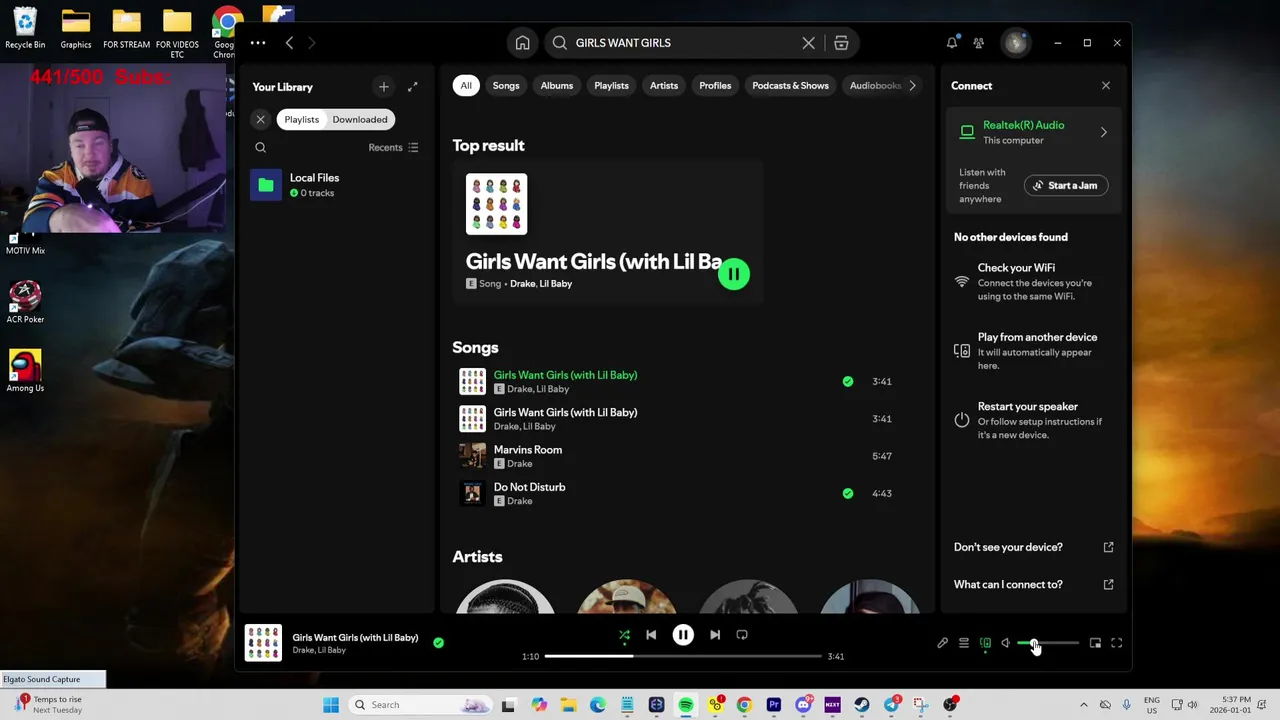
Task: Open the mini player
Action: 1095,643
